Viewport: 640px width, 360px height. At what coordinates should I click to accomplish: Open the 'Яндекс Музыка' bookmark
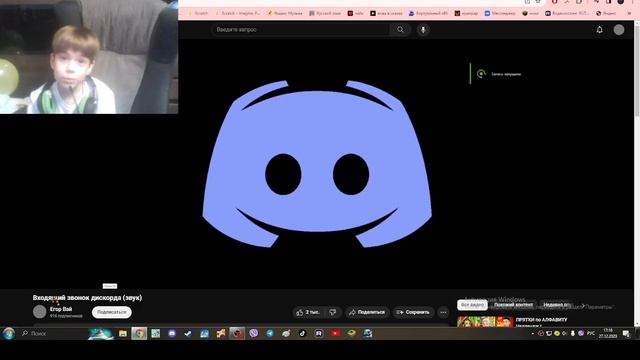point(285,13)
